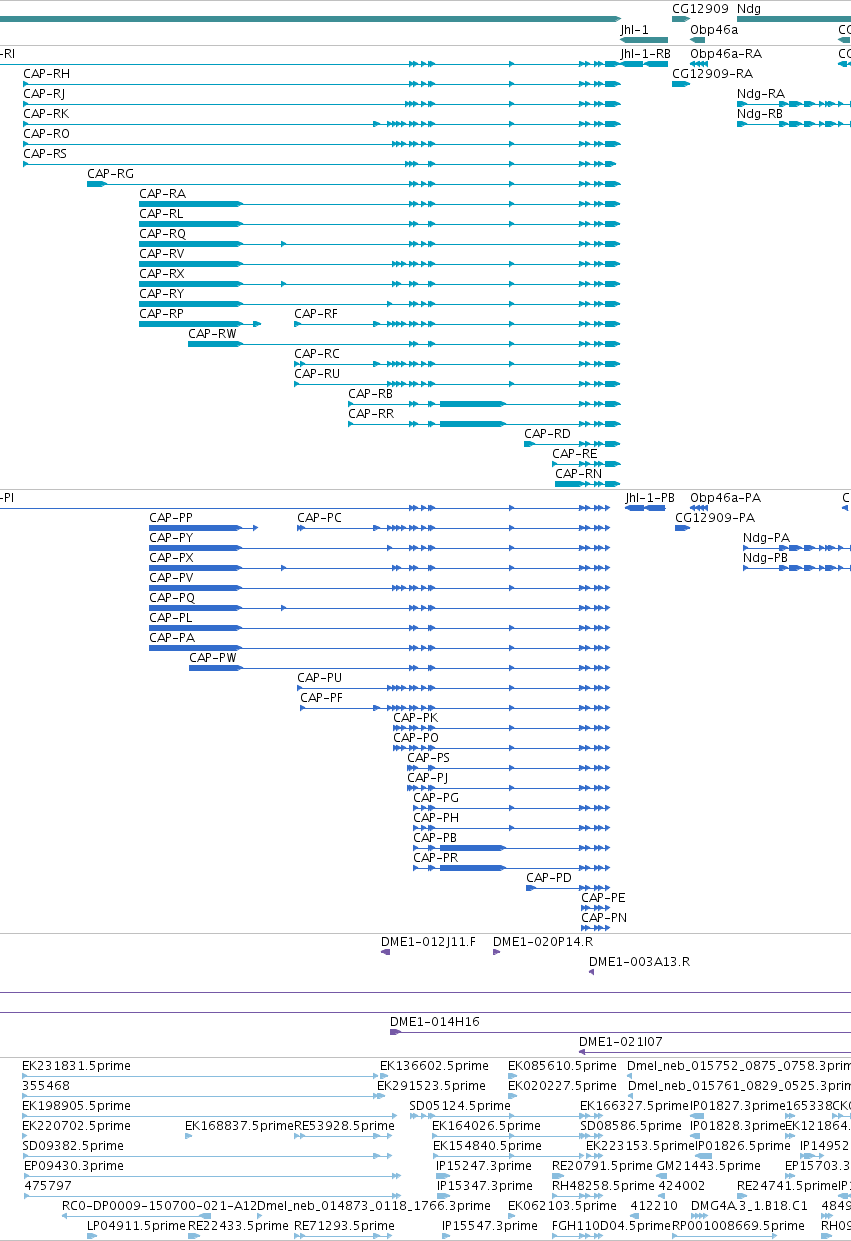Select the CAP-PW protein label
The width and height of the screenshot is (851, 1241).
[213, 658]
